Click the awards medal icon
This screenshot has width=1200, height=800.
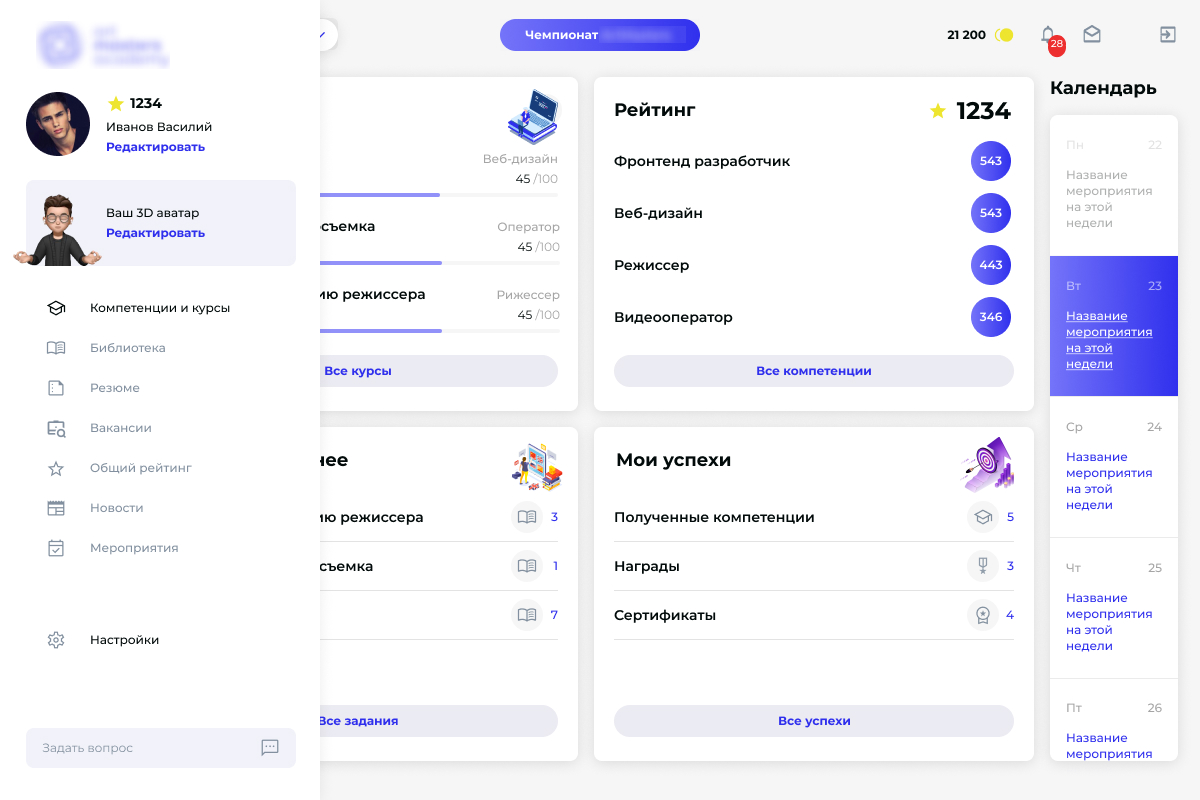coord(983,566)
